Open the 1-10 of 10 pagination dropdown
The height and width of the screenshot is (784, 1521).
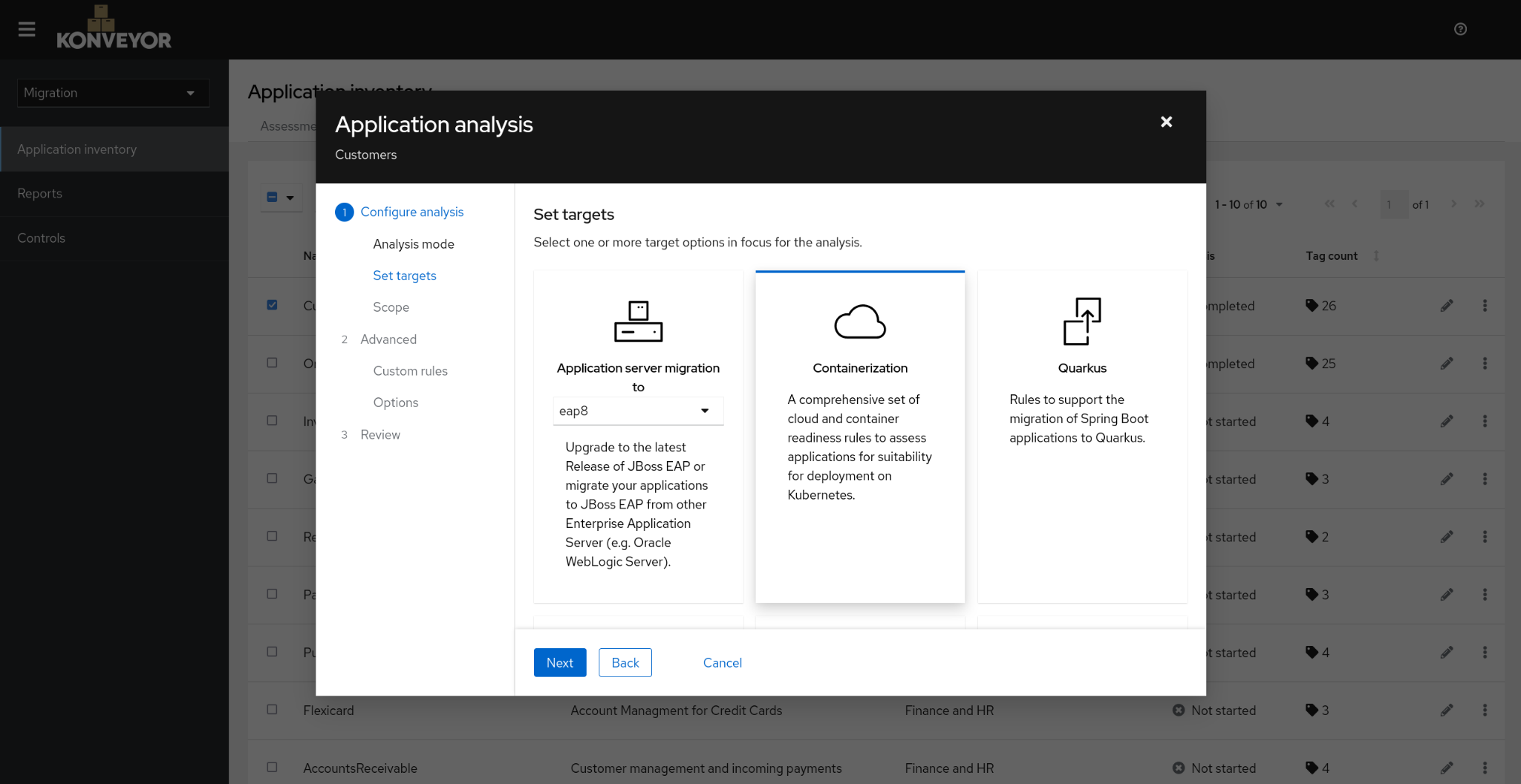tap(1249, 205)
